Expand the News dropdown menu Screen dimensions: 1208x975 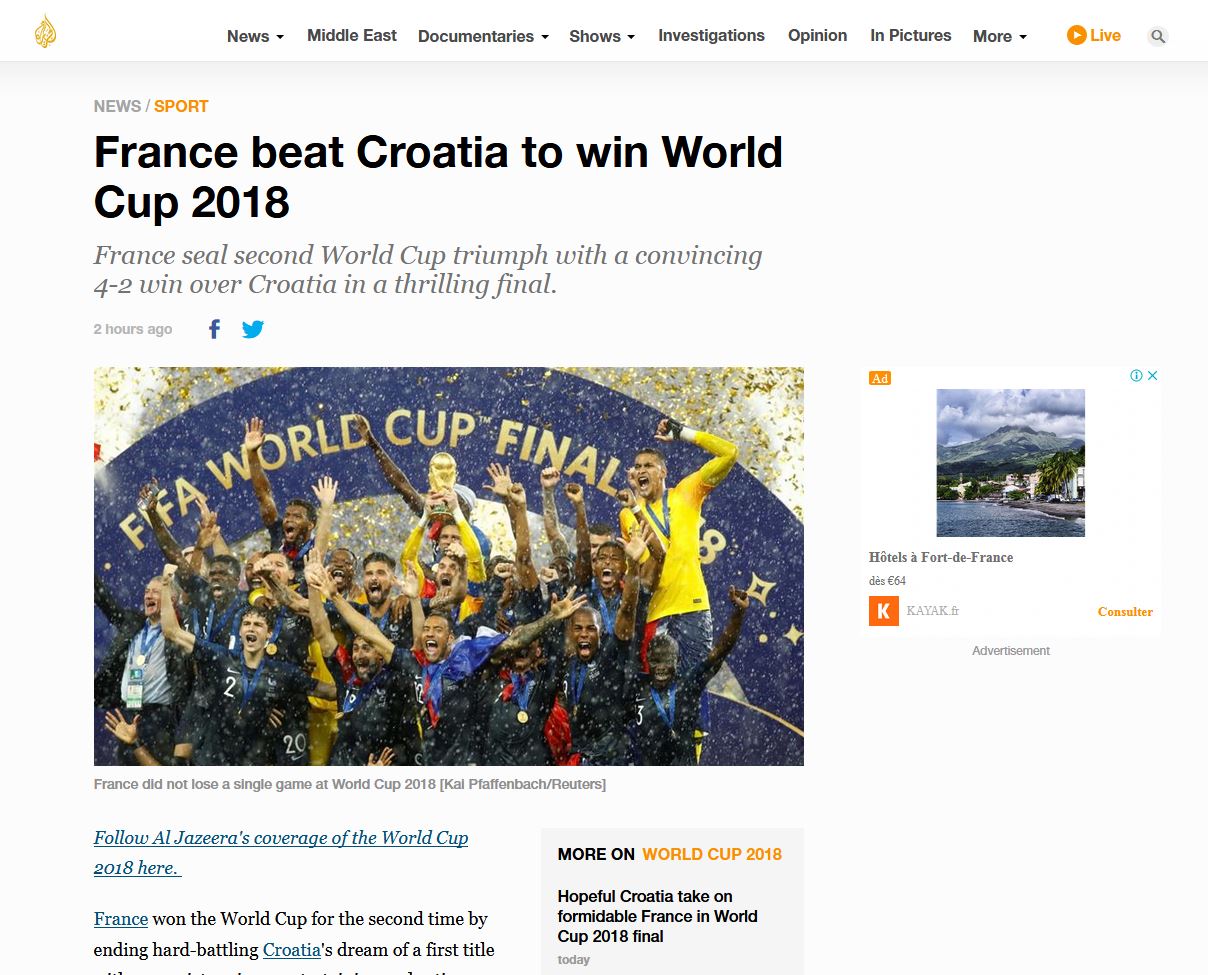coord(256,36)
